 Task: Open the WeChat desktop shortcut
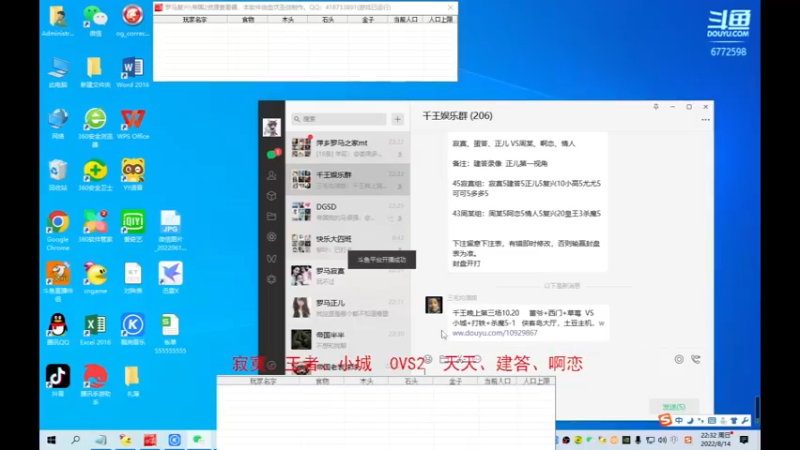pos(95,20)
